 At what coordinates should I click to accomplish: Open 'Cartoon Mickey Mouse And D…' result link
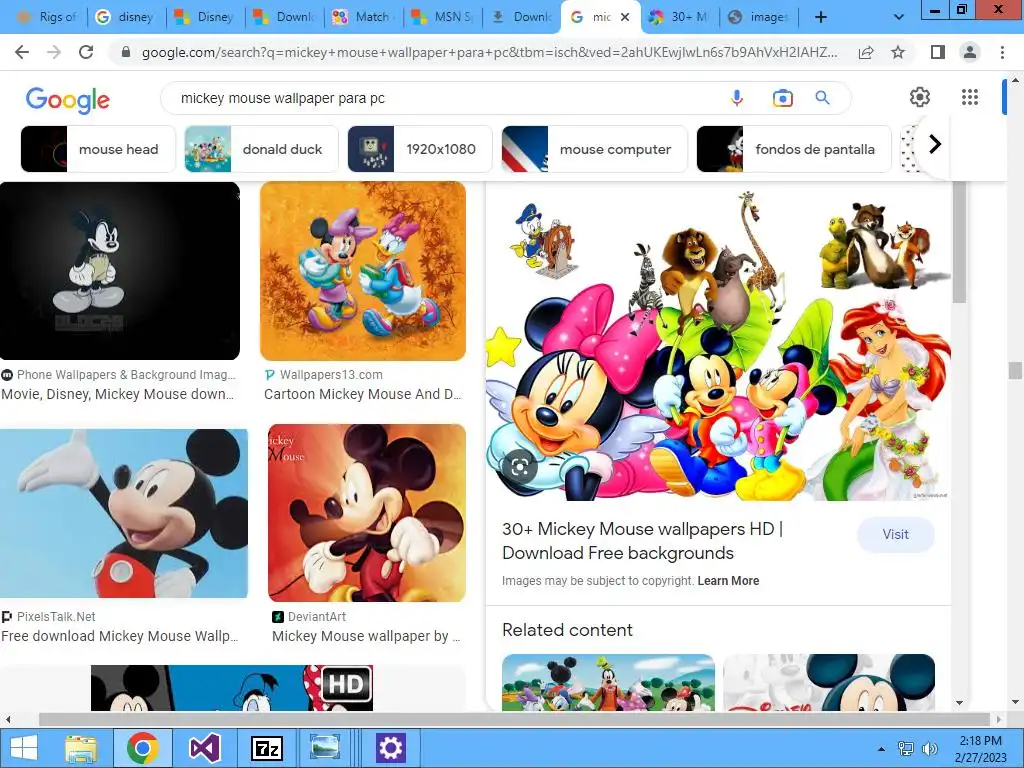coord(362,394)
